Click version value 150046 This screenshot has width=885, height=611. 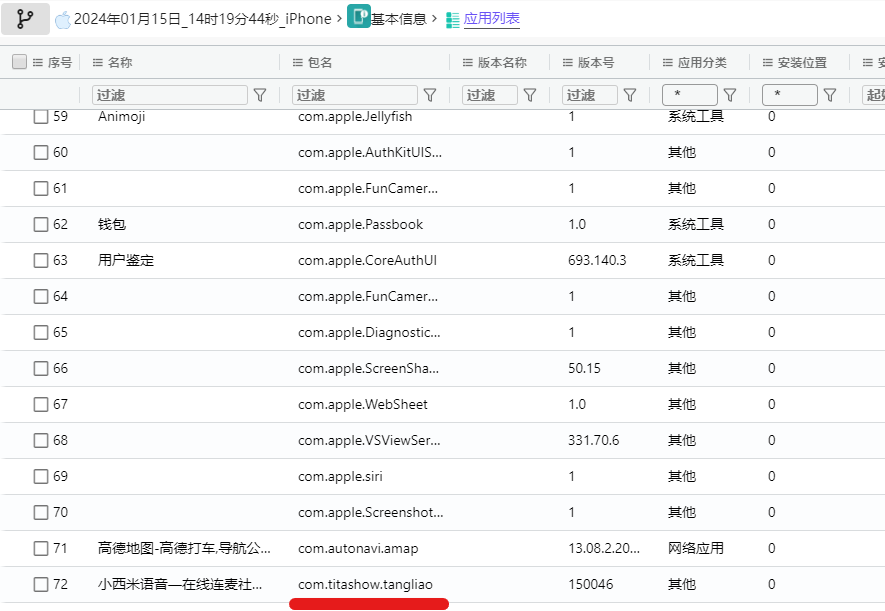590,584
